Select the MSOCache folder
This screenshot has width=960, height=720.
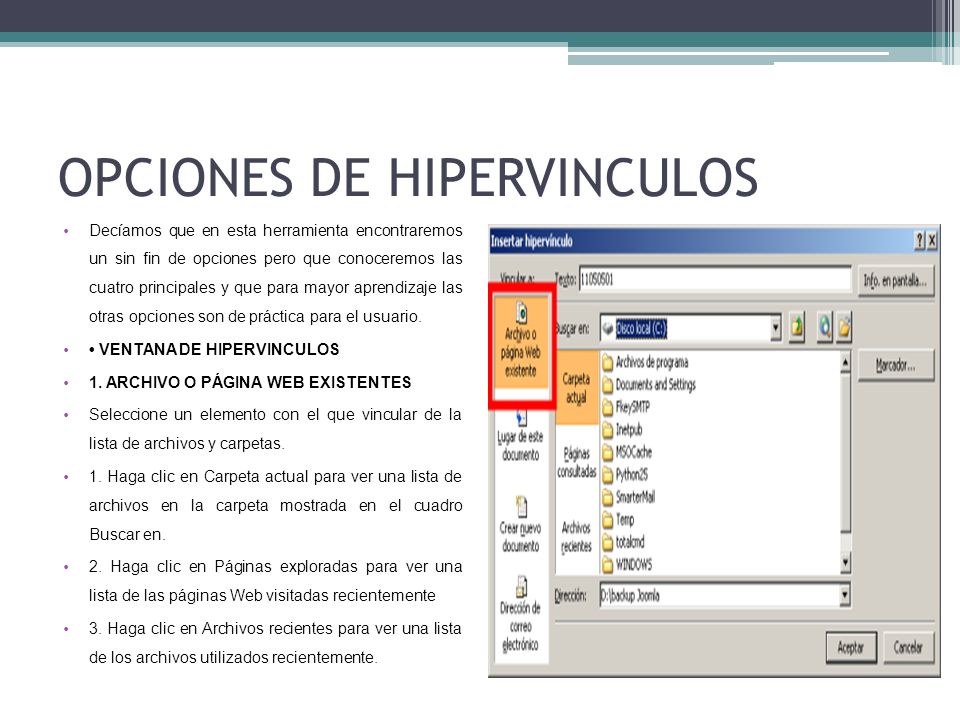coord(627,452)
